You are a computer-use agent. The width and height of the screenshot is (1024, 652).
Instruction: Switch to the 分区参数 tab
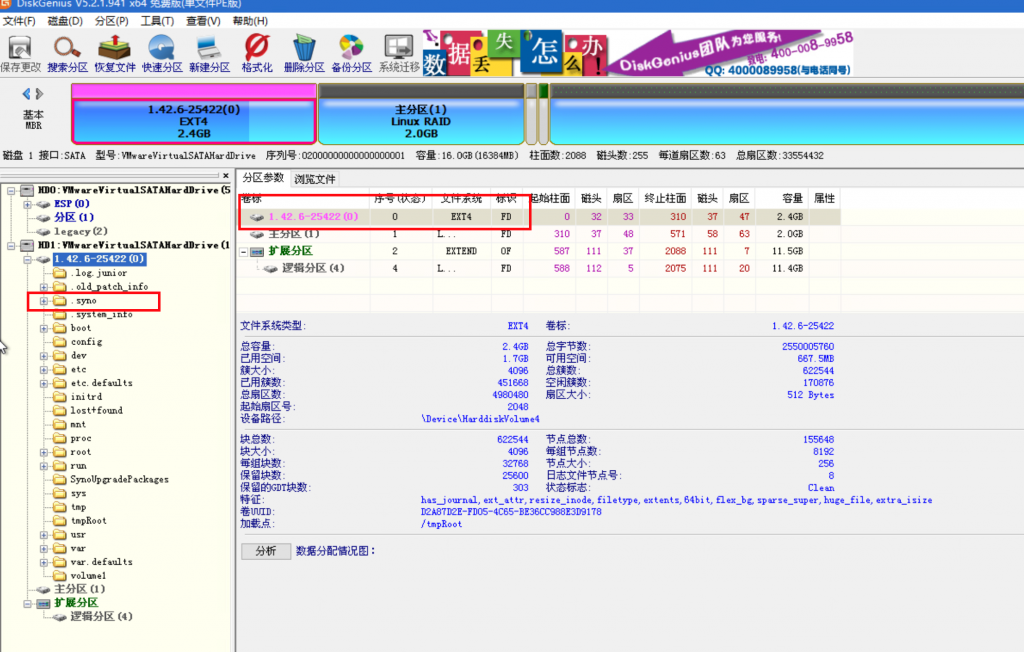pyautogui.click(x=263, y=178)
